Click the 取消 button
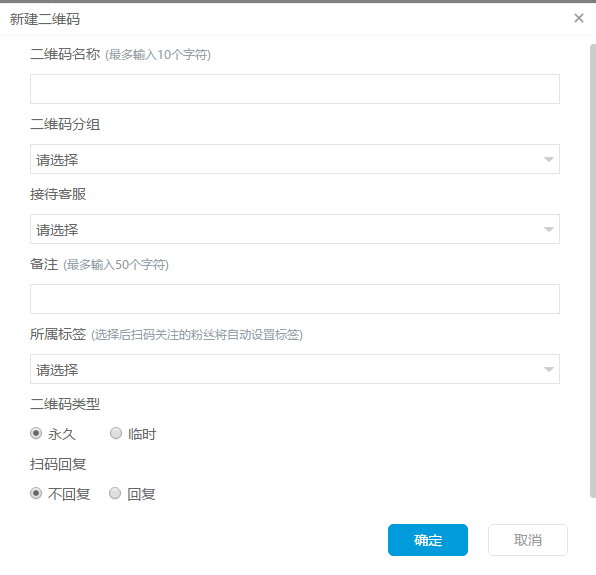 528,540
